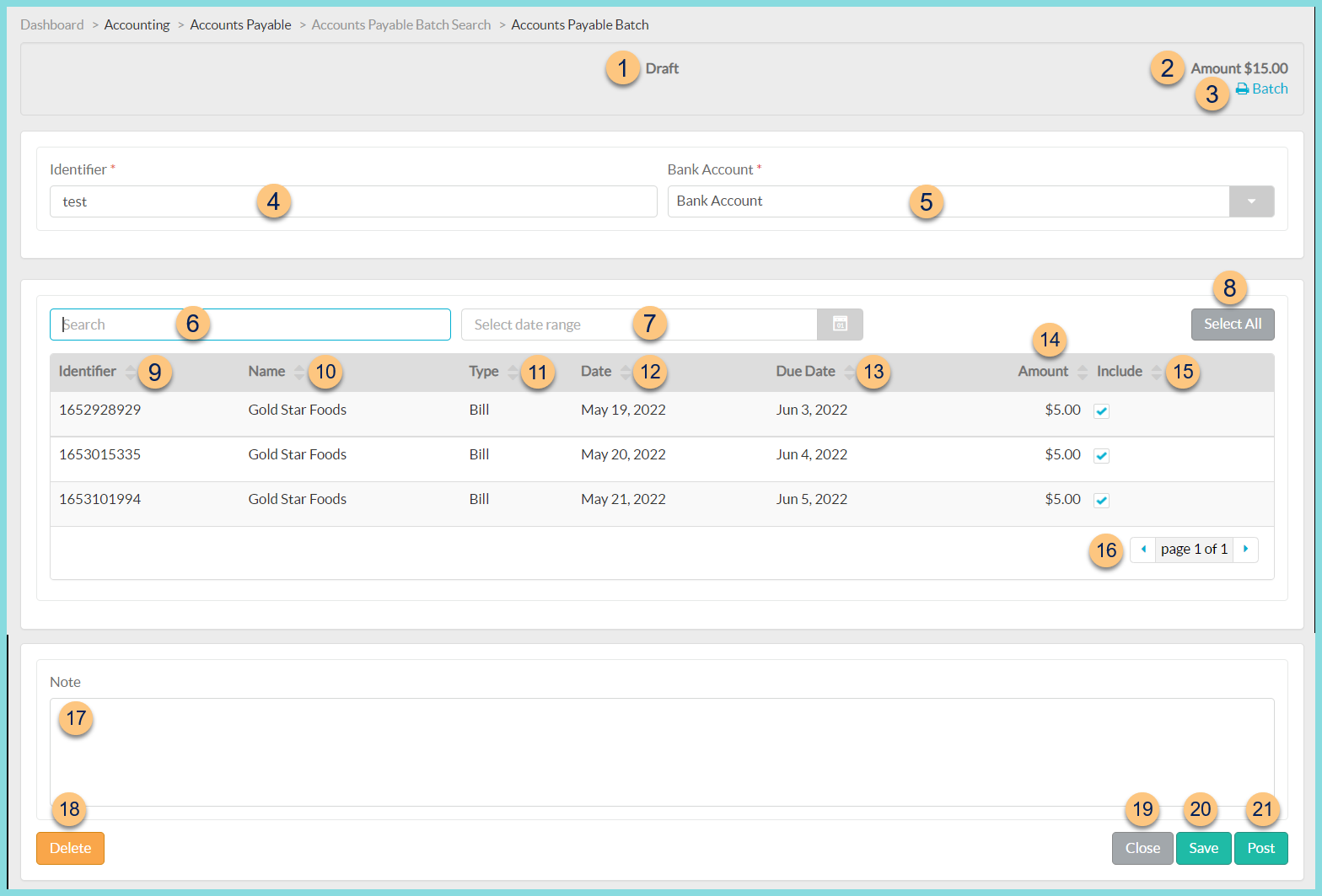Sort by Type column
The width and height of the screenshot is (1322, 896).
(x=513, y=372)
